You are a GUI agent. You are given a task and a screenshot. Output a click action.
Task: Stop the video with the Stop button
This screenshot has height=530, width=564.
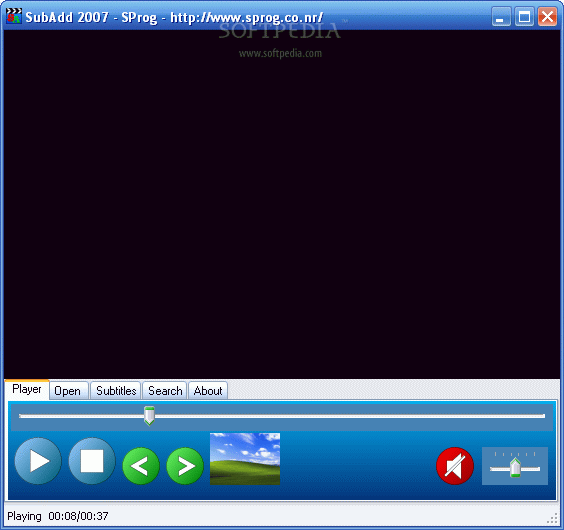click(92, 461)
